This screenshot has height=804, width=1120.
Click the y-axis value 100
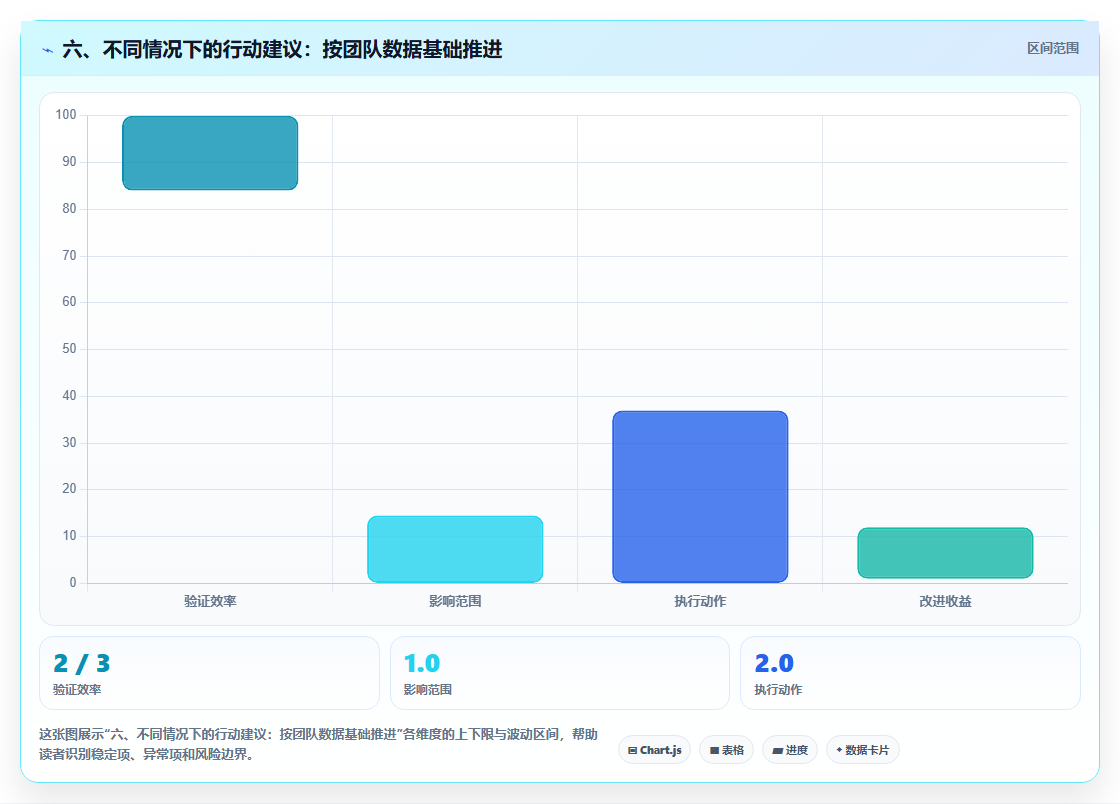(66, 114)
